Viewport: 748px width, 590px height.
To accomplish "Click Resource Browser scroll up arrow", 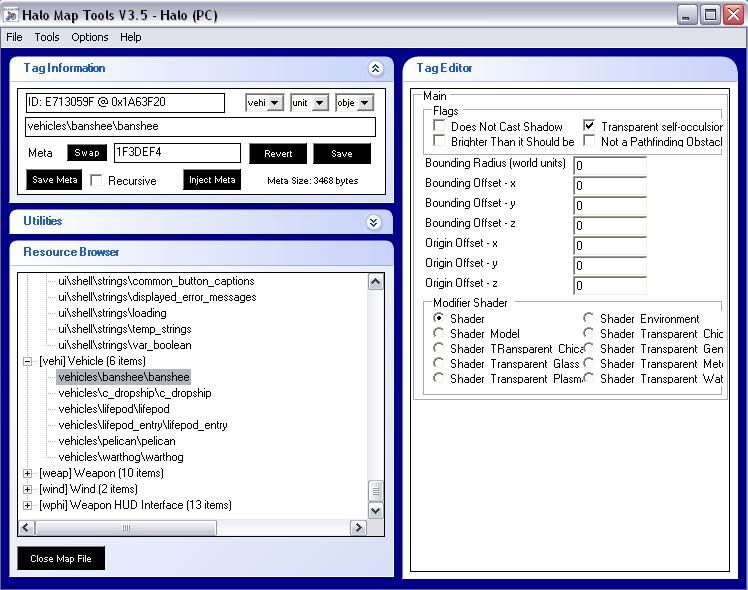I will click(x=375, y=282).
